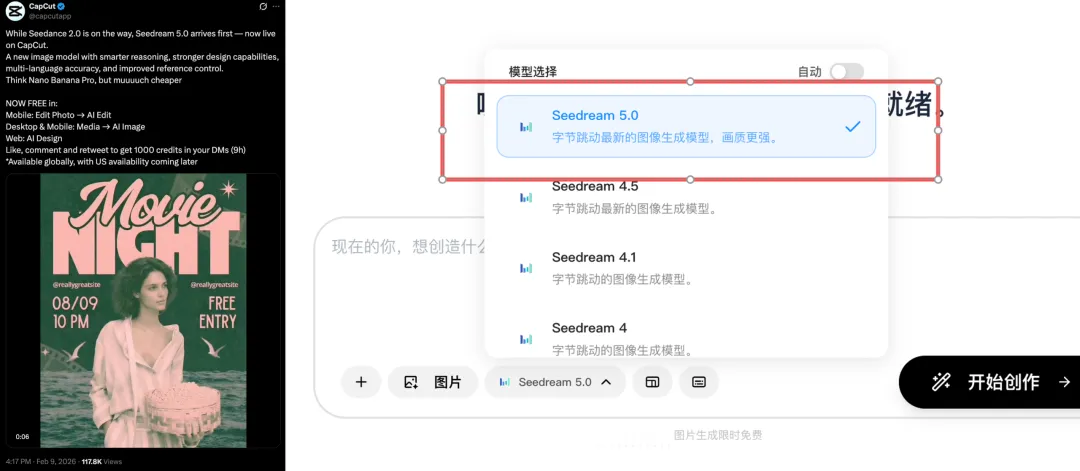The image size is (1080, 471).
Task: Collapse the model list via chevron arrow
Action: (606, 382)
